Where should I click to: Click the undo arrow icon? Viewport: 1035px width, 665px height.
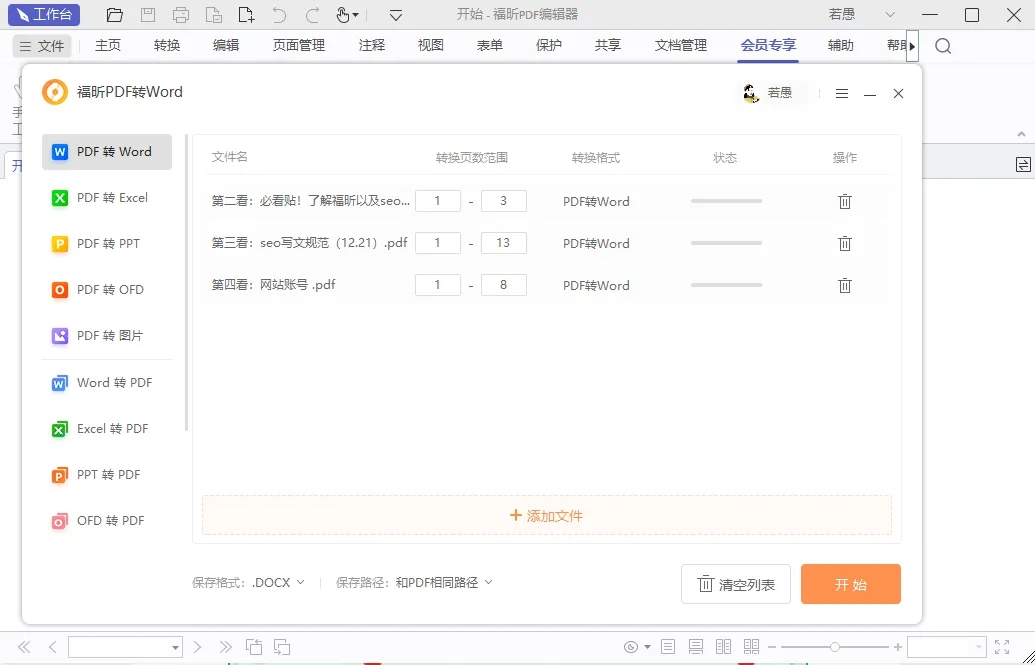pos(279,15)
